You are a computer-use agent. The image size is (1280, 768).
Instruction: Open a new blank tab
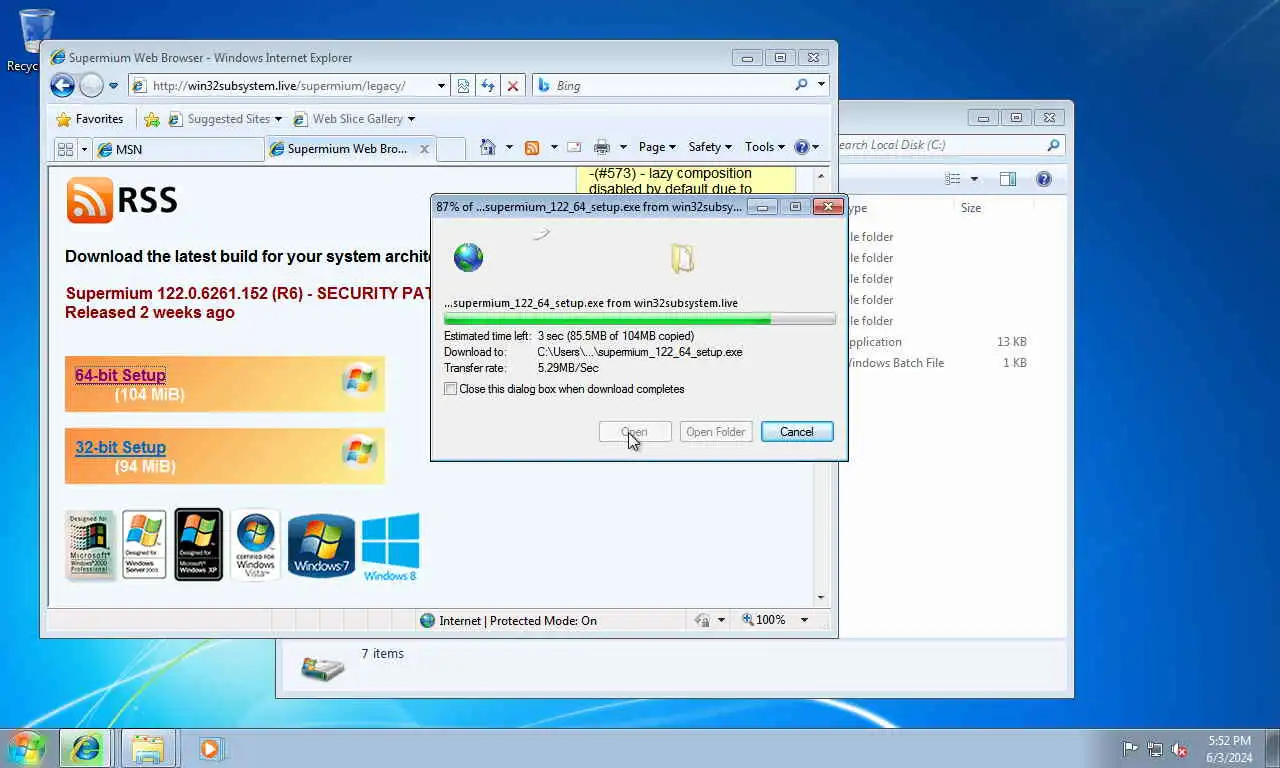click(451, 149)
